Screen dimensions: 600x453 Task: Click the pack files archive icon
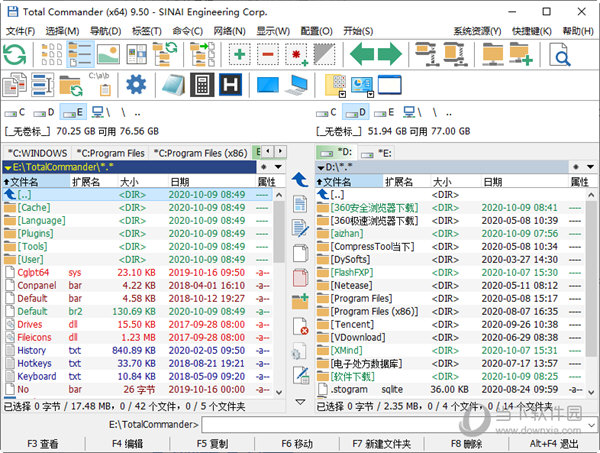[427, 54]
